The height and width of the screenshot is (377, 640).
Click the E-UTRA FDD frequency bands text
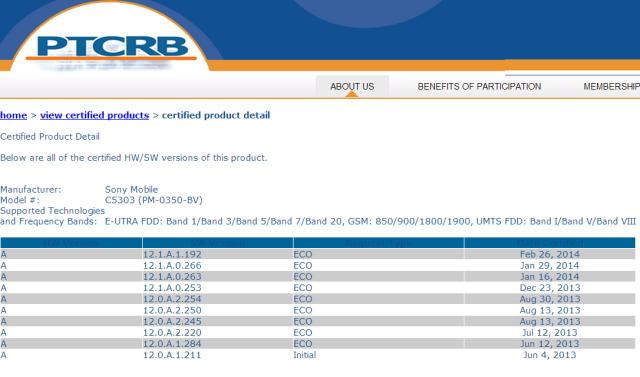pos(370,222)
